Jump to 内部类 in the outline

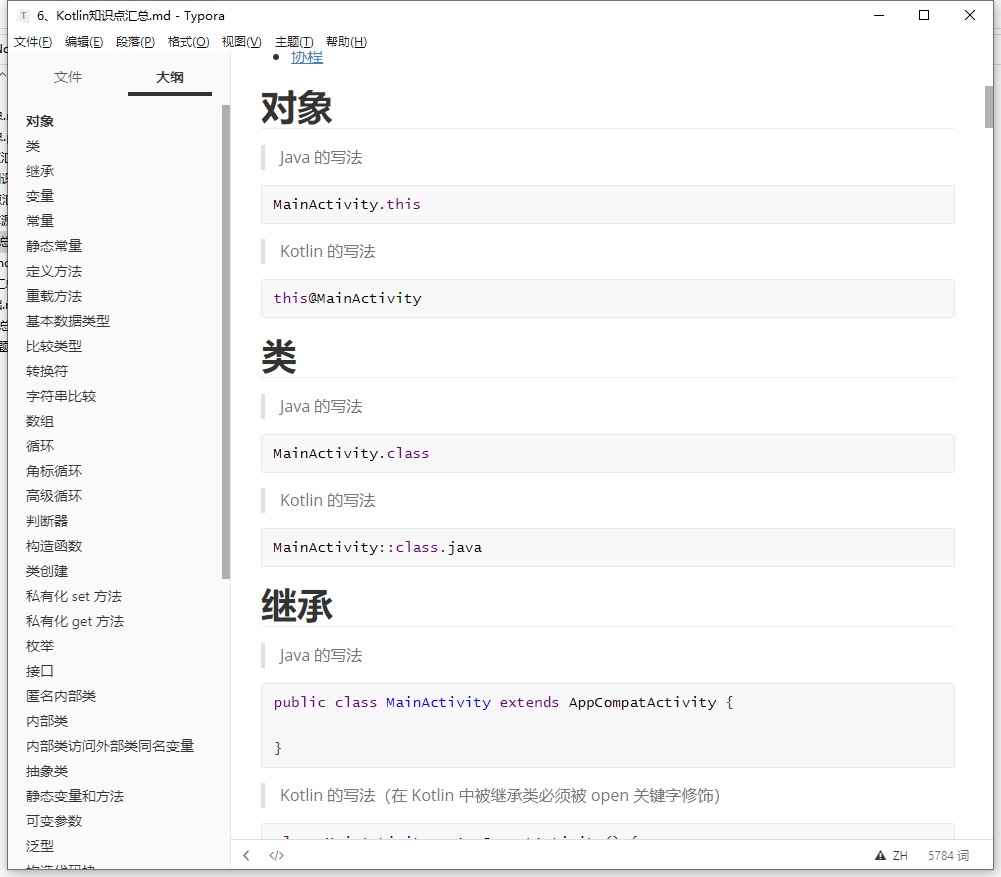[x=47, y=721]
